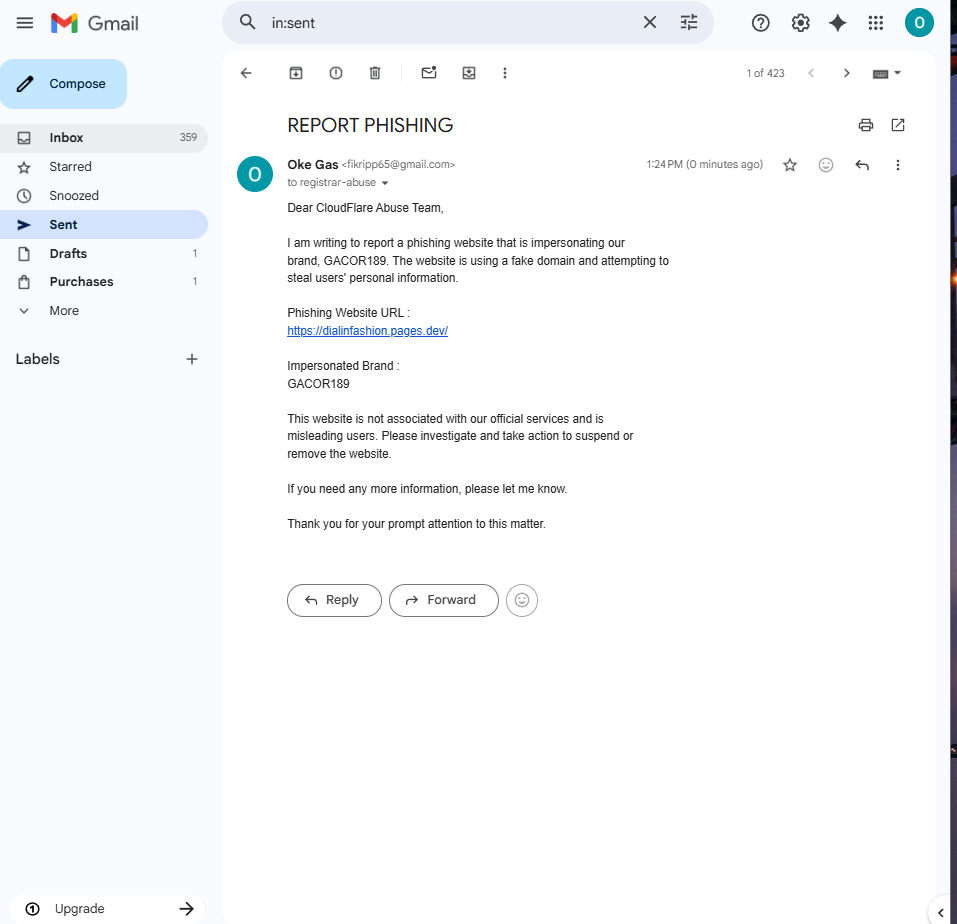Create new label plus icon
957x924 pixels.
coord(192,359)
